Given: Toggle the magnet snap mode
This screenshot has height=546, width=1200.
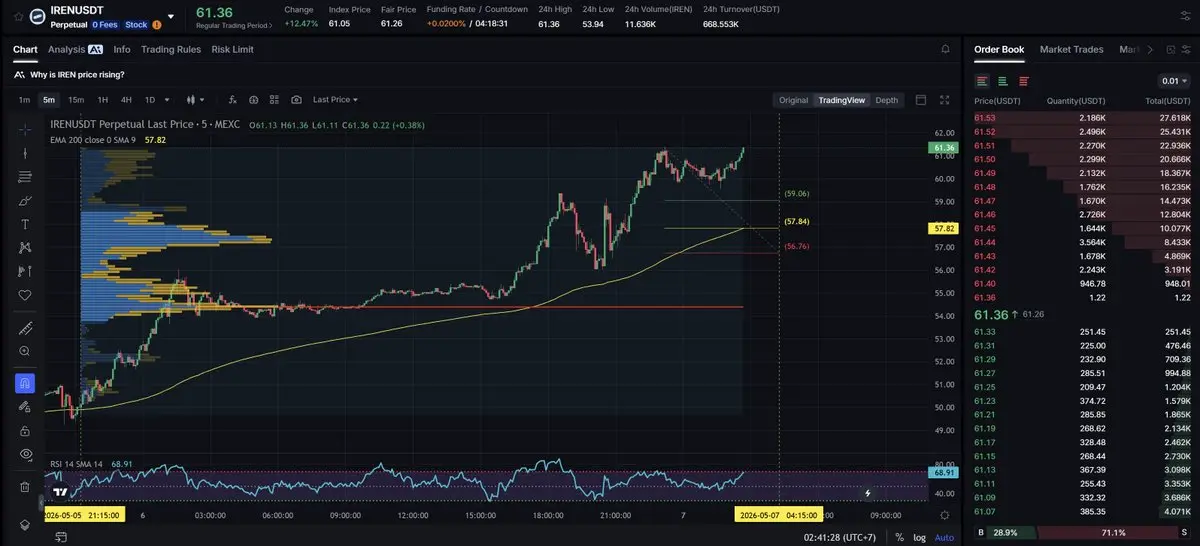Looking at the screenshot, I should click(x=25, y=383).
